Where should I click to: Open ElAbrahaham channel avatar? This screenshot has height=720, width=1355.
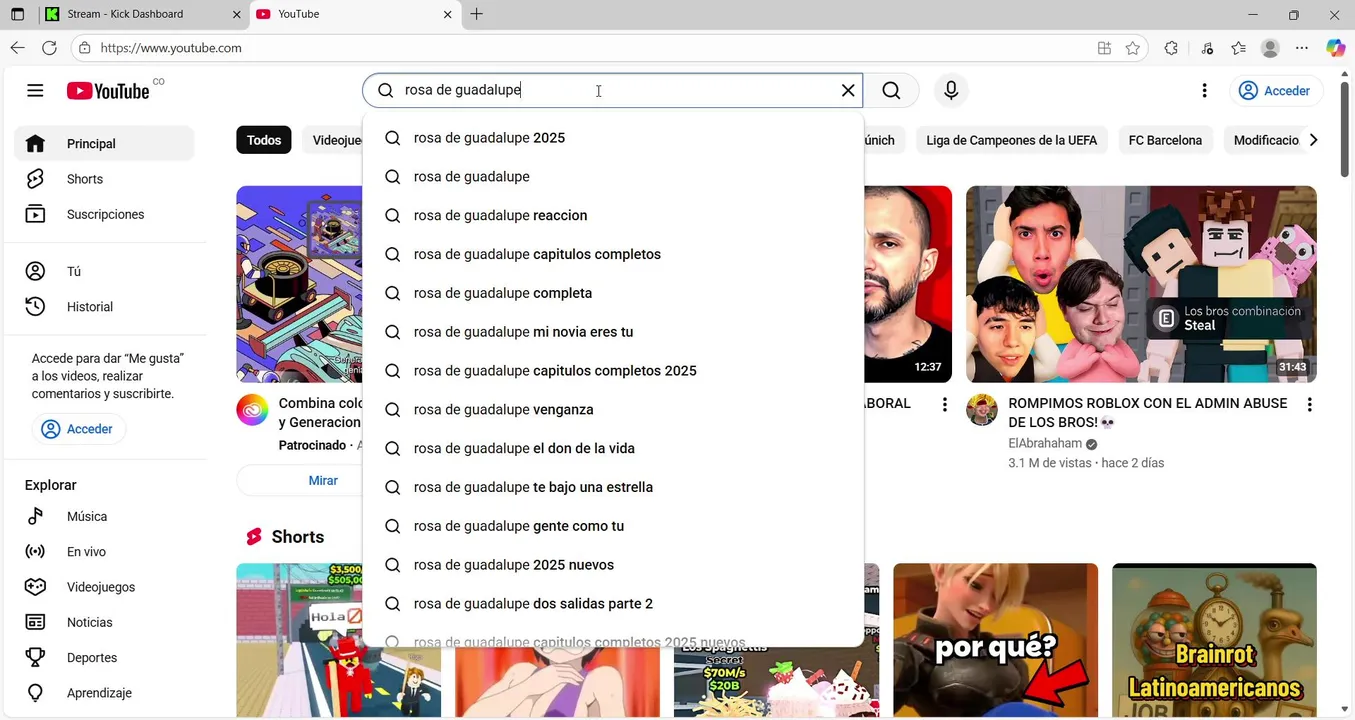(x=982, y=410)
